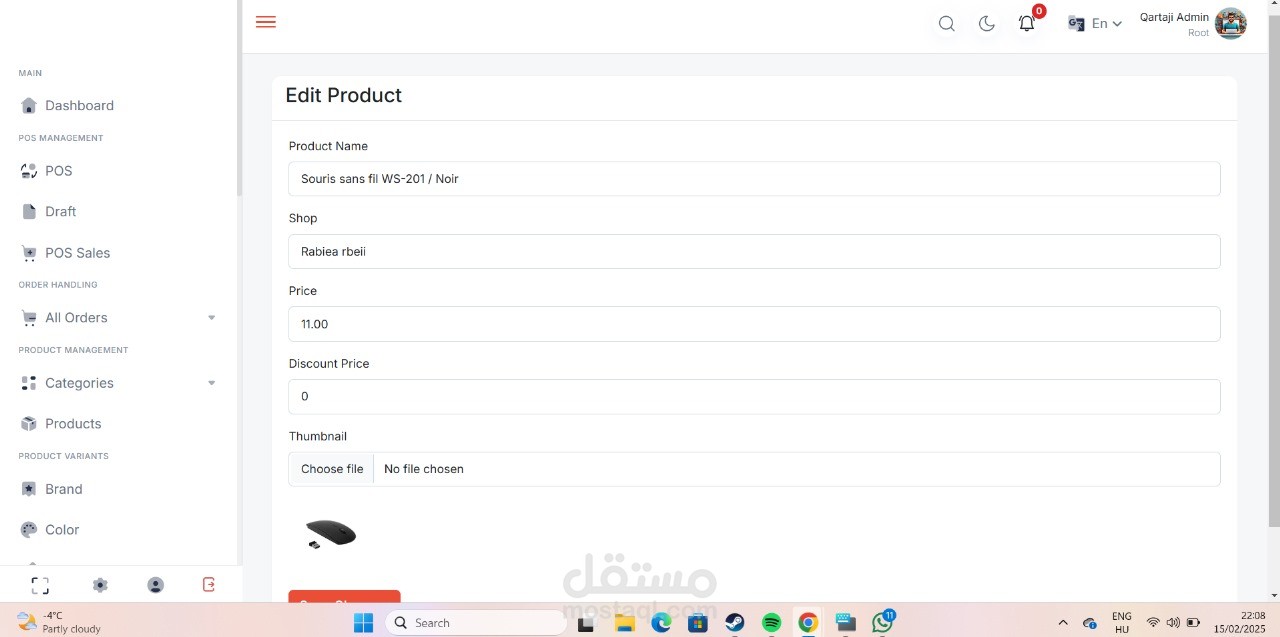
Task: Open Draft in sidebar
Action: (60, 212)
